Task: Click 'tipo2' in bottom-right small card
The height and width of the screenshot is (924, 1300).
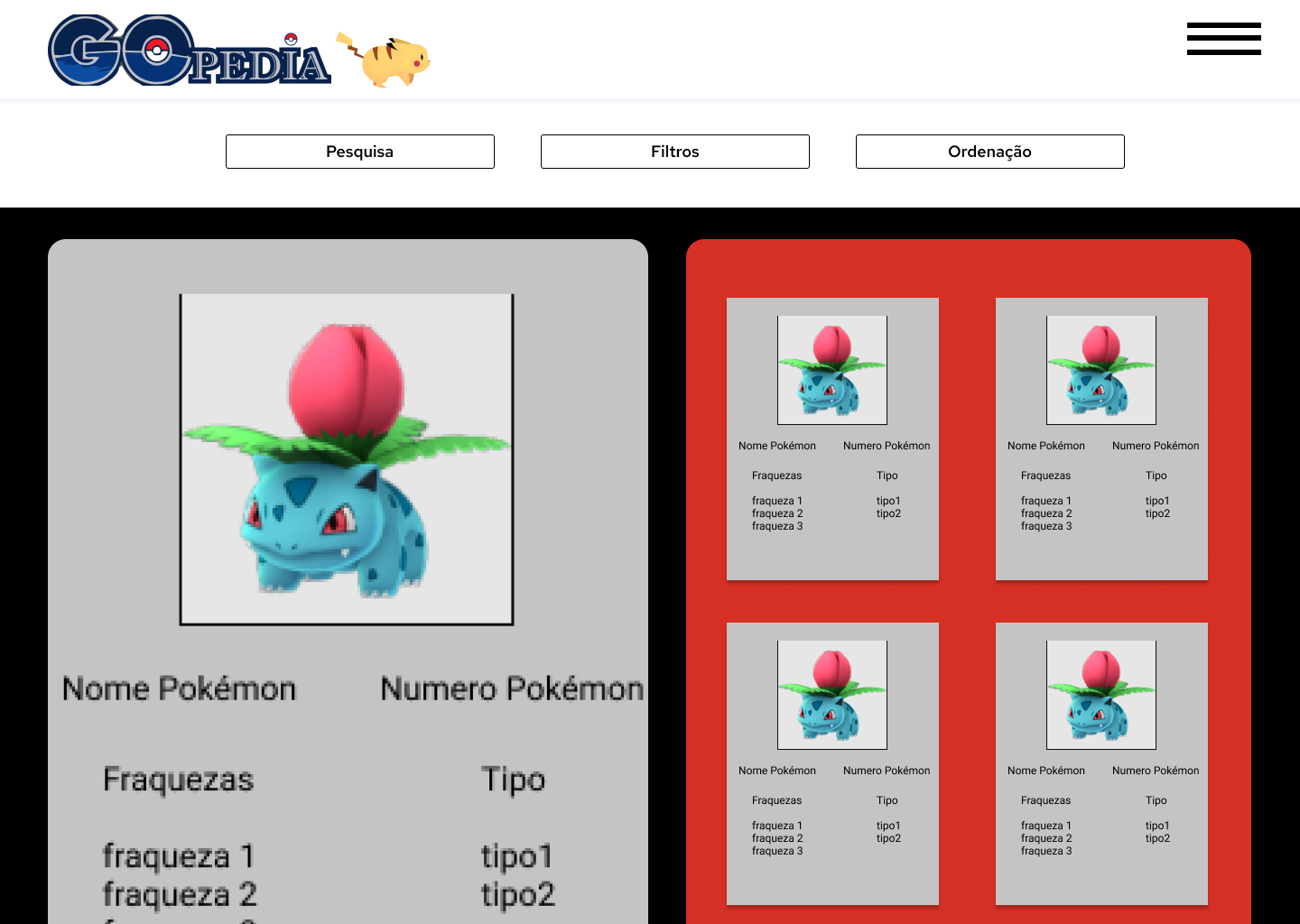Action: coord(1157,838)
